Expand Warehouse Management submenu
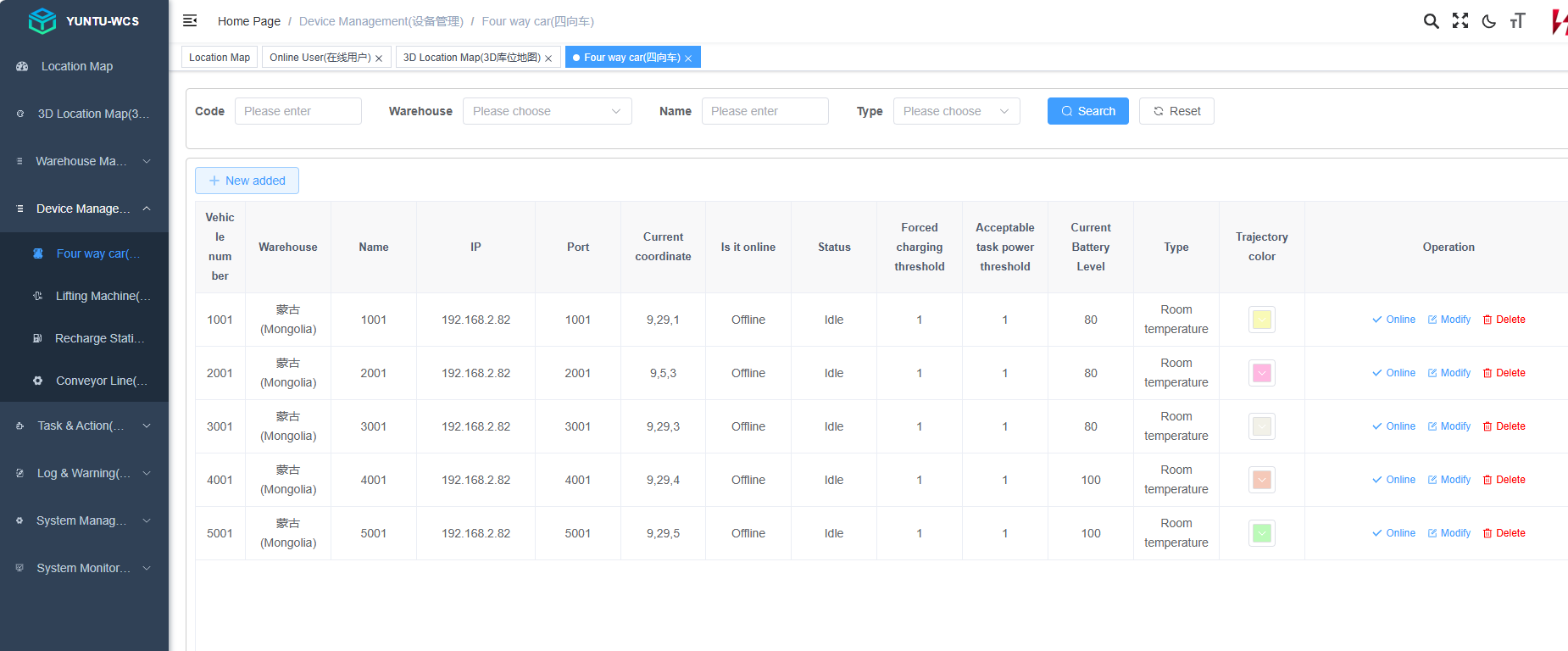Image resolution: width=1568 pixels, height=651 pixels. (147, 161)
